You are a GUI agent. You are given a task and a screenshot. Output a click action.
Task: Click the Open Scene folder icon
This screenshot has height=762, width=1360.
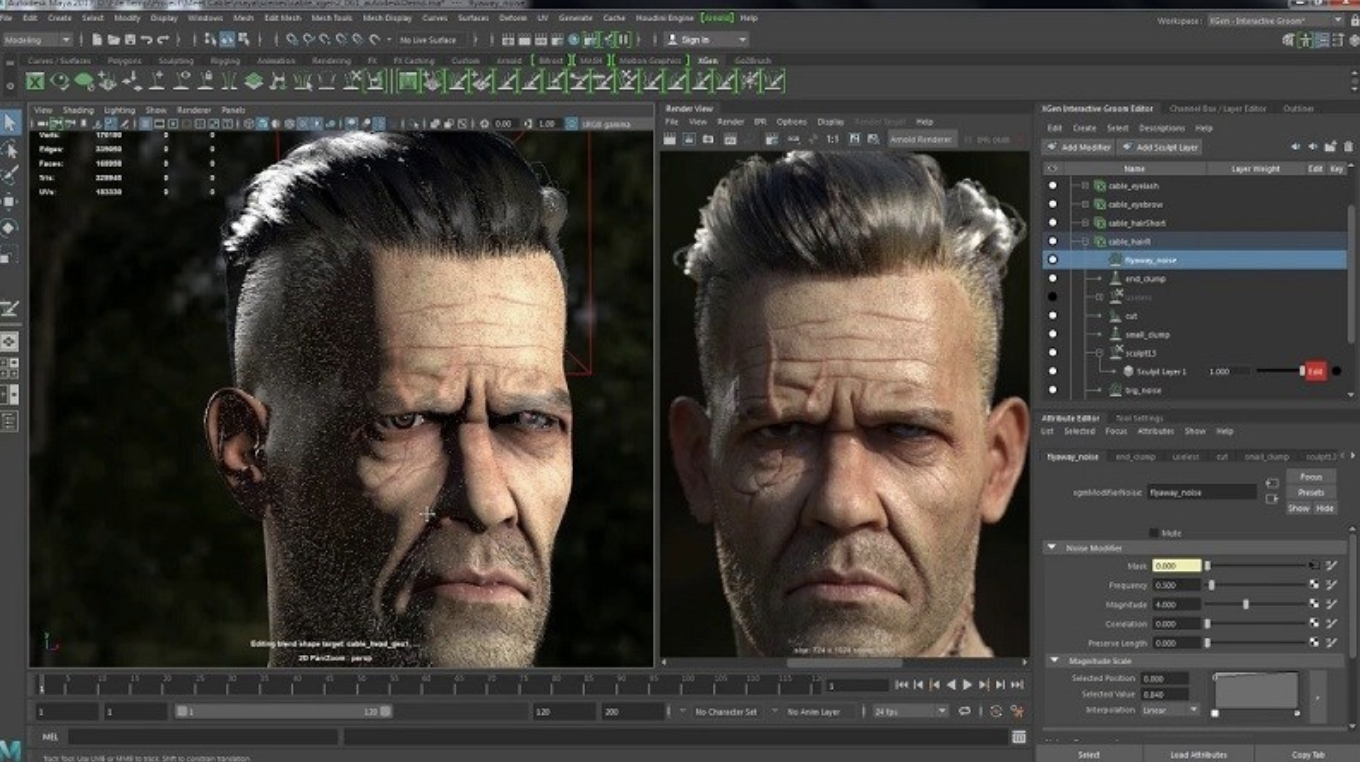[114, 40]
